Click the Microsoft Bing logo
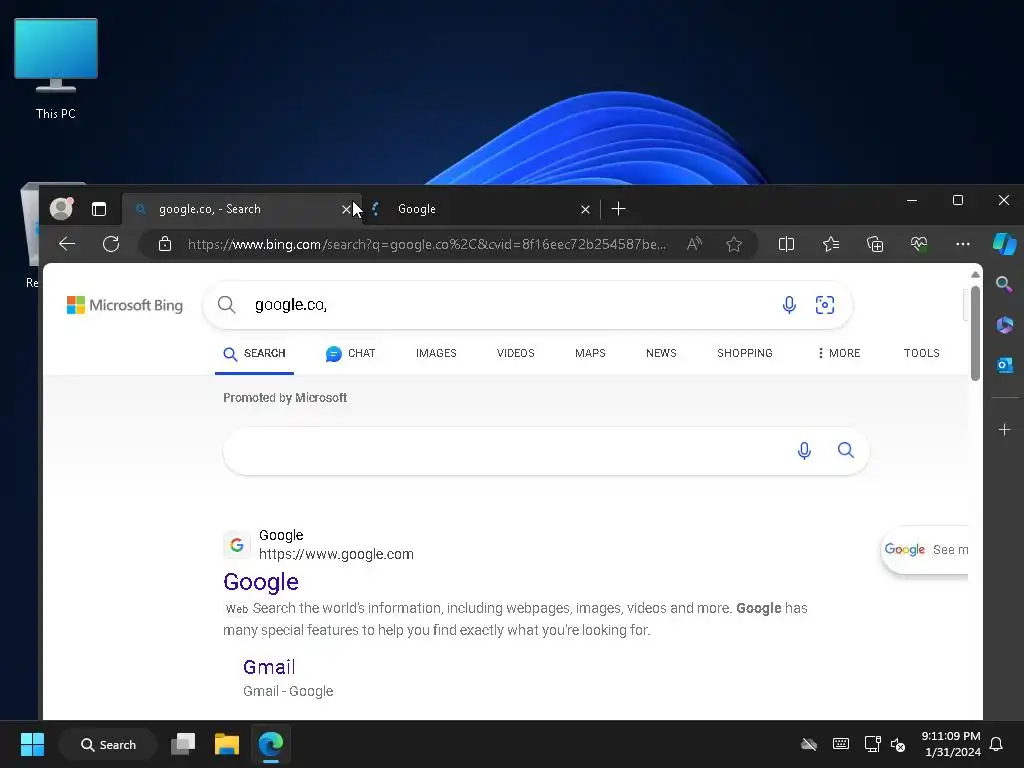1024x768 pixels. (125, 305)
